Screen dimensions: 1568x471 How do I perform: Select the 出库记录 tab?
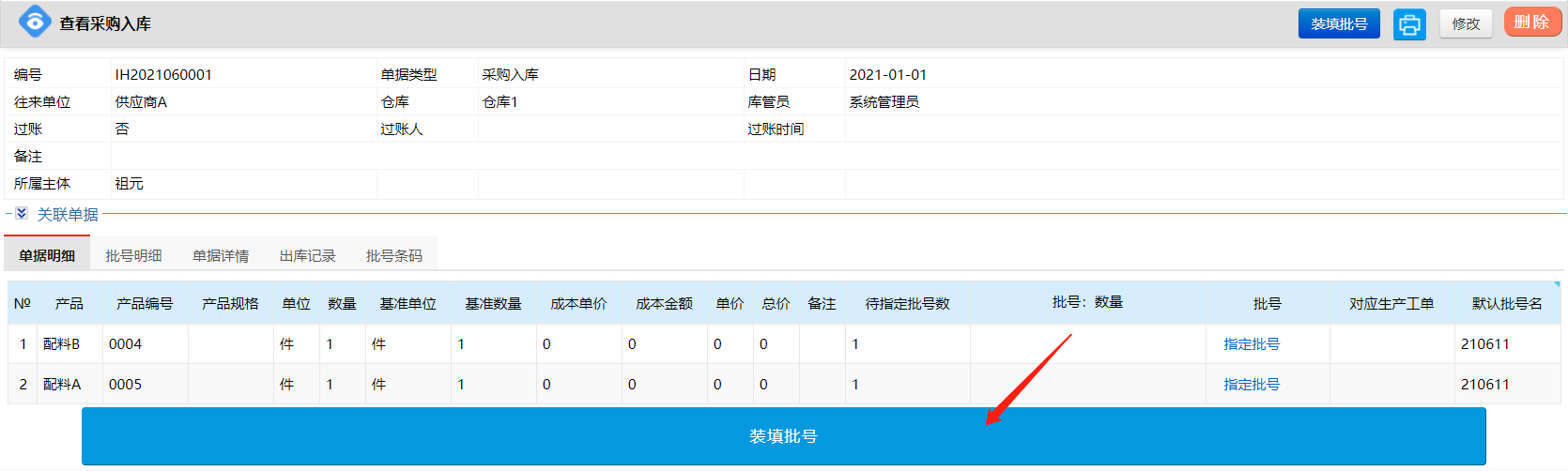coord(307,255)
